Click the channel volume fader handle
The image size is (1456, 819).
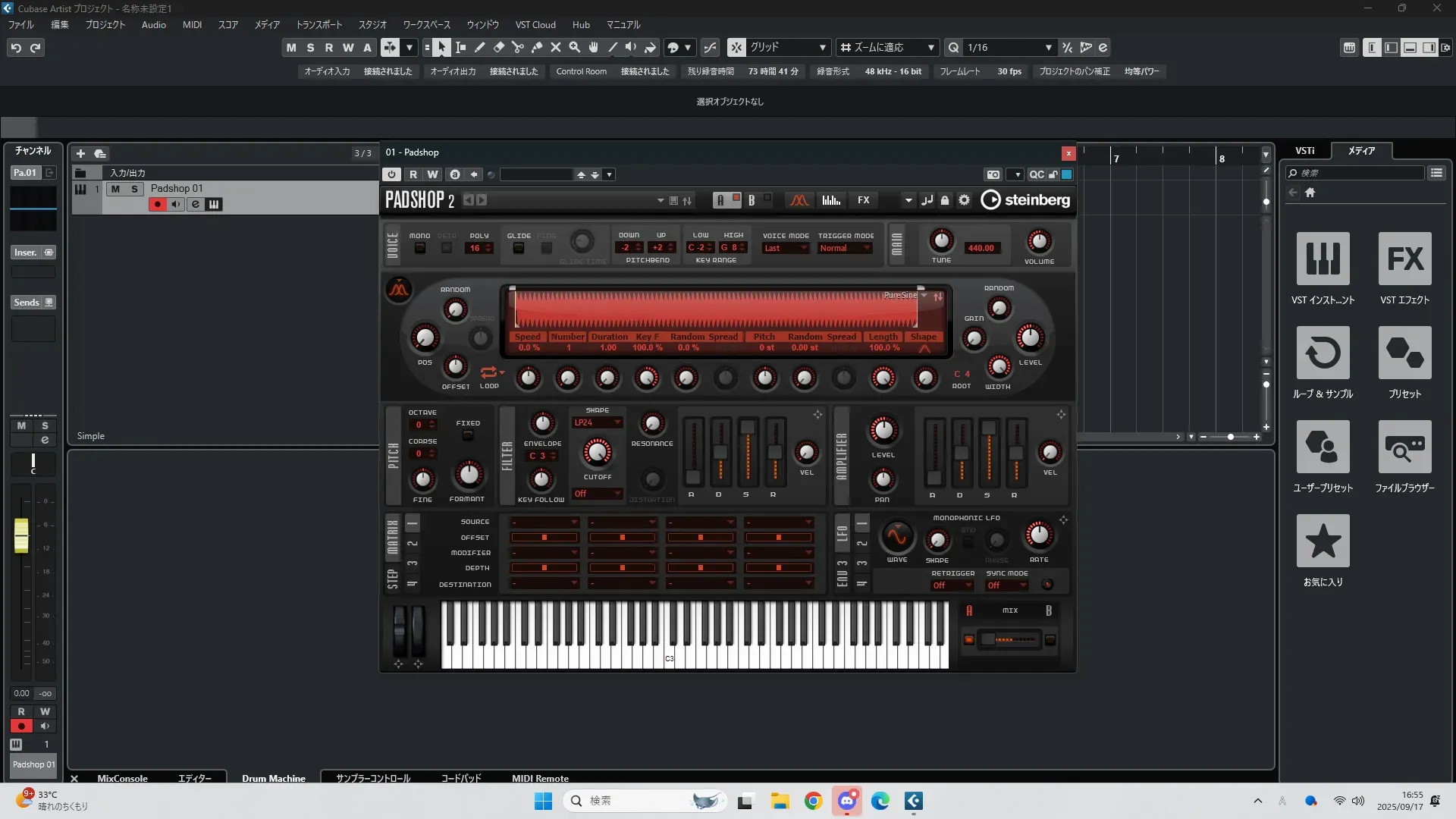(21, 535)
